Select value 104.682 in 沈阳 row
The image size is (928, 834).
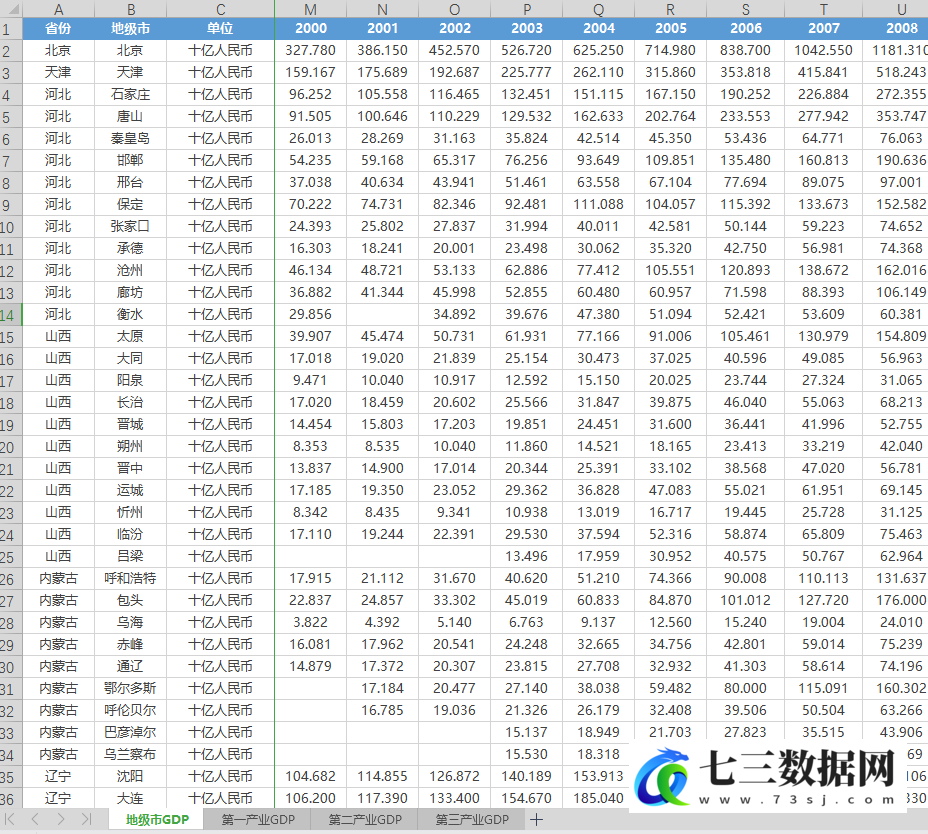click(x=311, y=777)
